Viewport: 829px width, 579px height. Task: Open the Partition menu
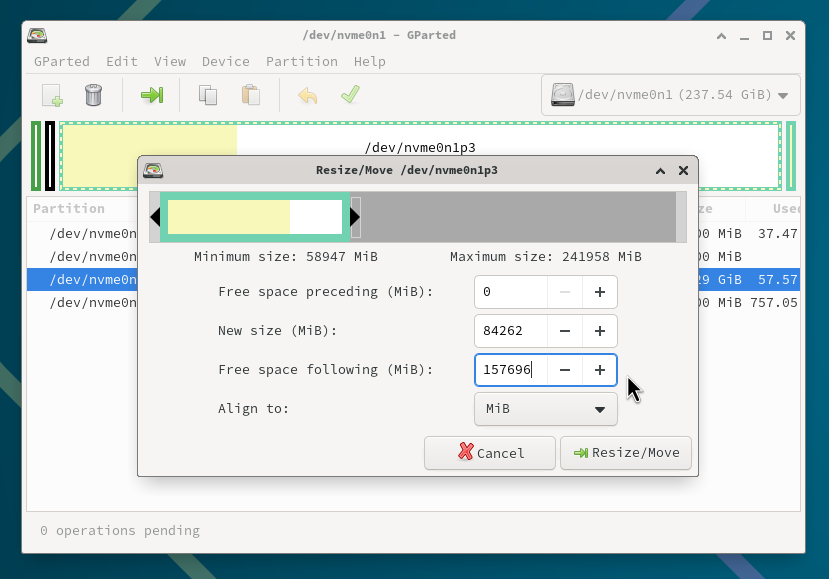point(302,61)
